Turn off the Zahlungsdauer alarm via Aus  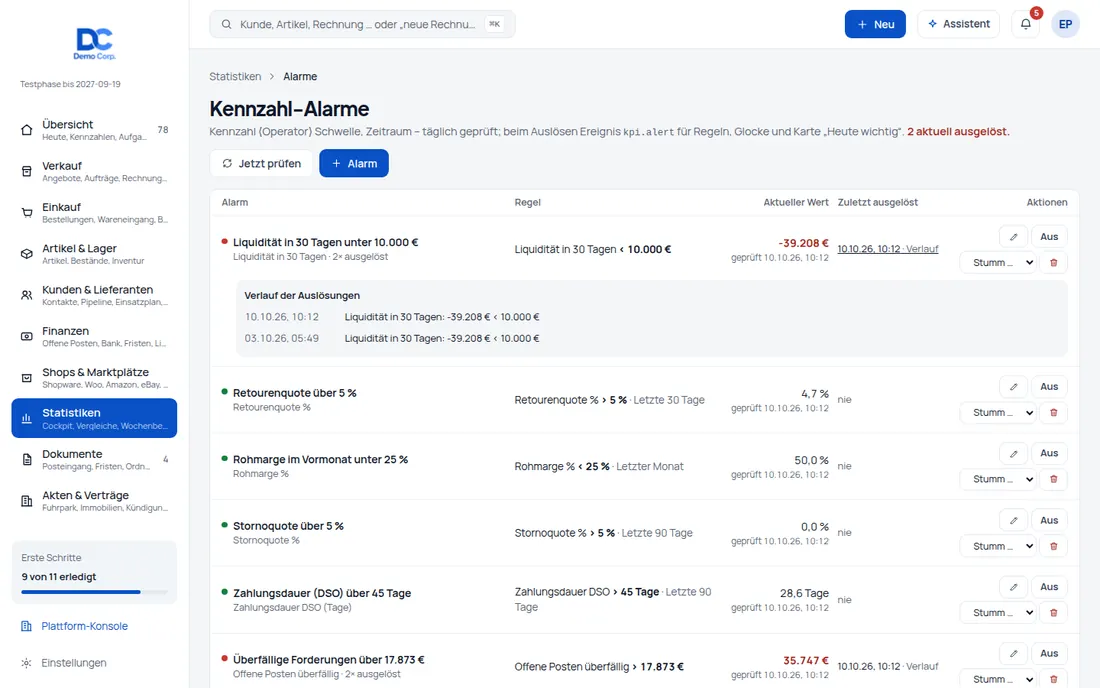point(1049,587)
